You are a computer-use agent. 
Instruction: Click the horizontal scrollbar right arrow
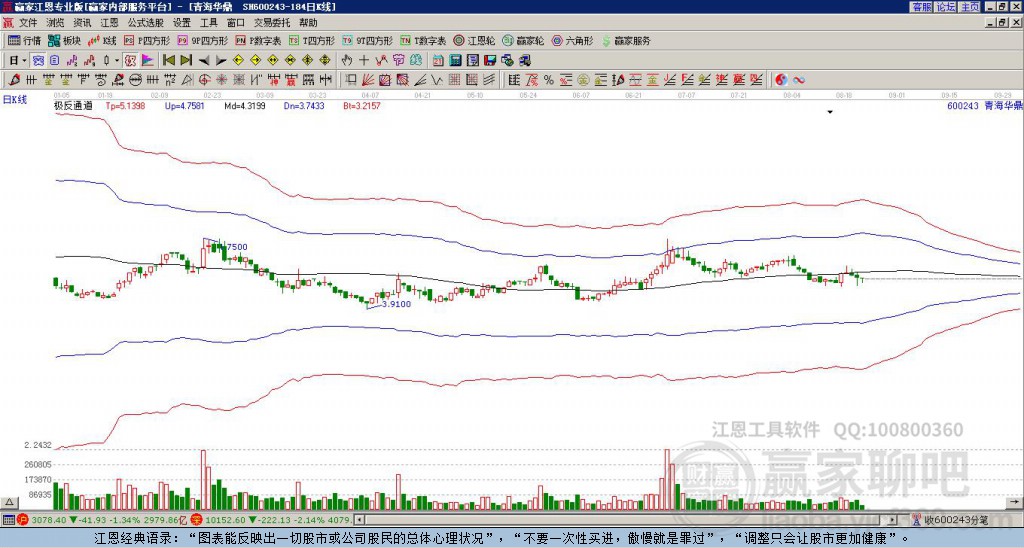893,520
